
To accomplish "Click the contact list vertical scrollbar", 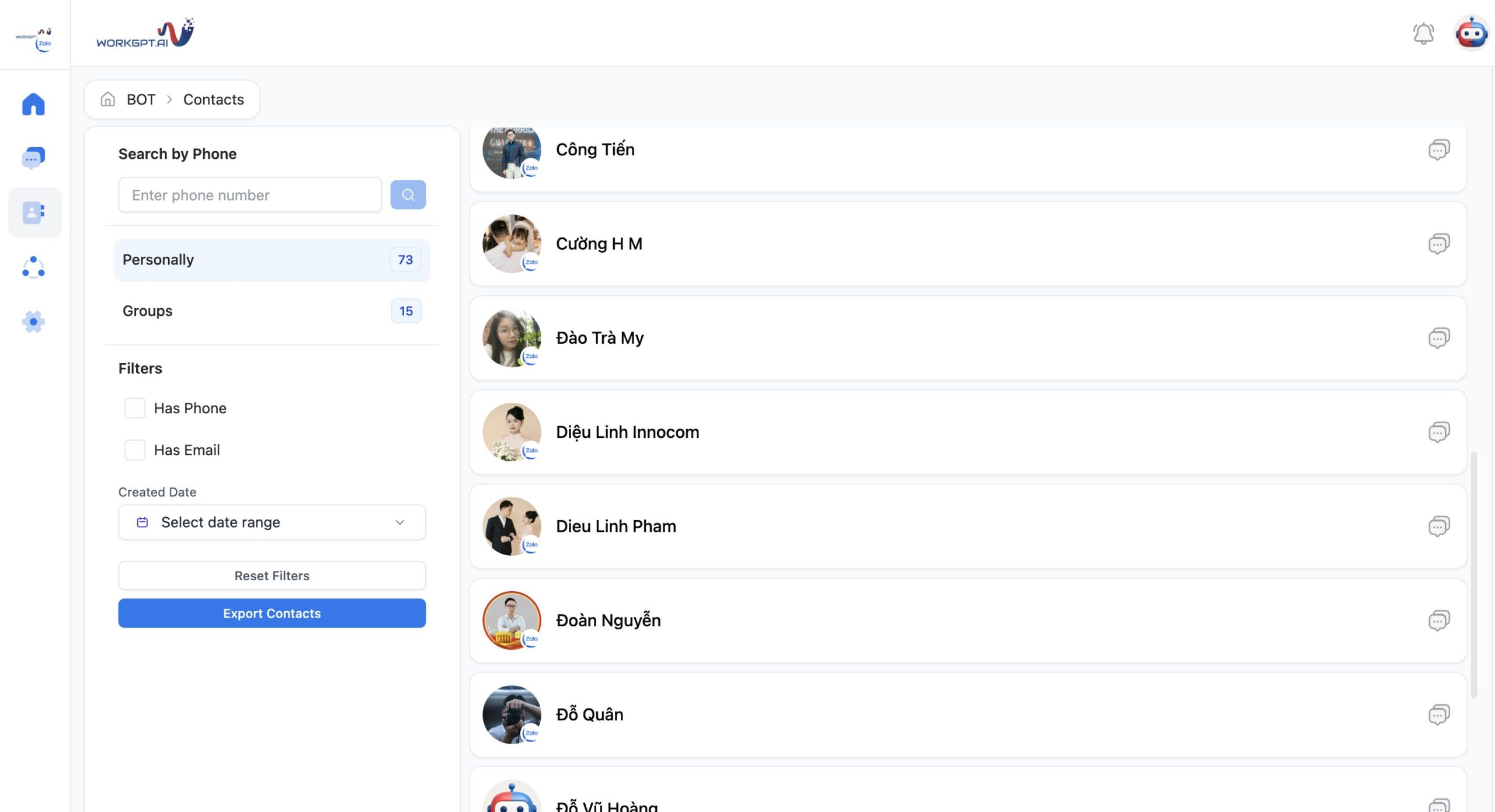I will click(x=1473, y=572).
